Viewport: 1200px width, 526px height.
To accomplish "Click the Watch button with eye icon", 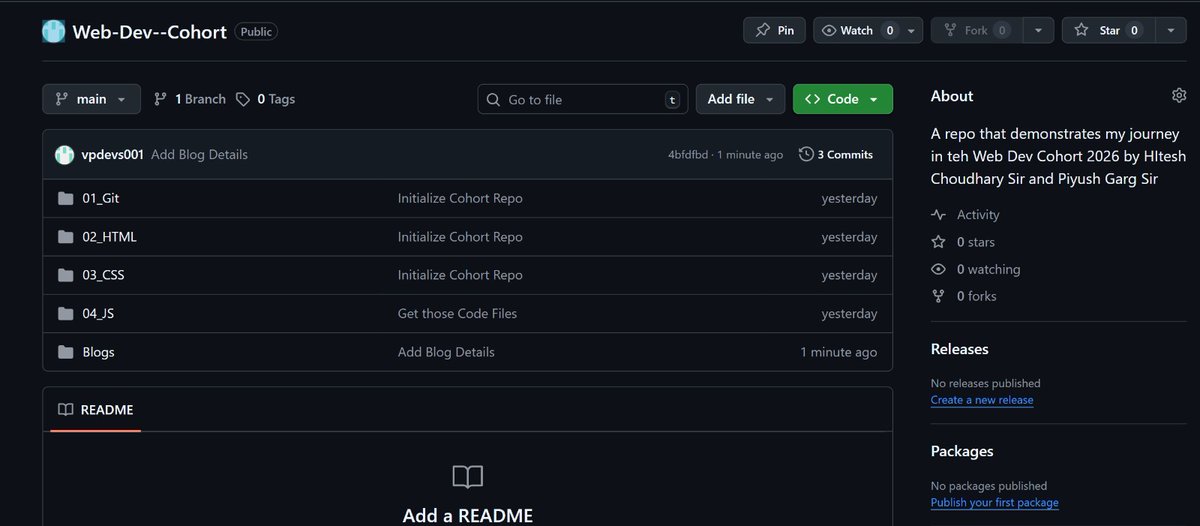I will tap(857, 31).
